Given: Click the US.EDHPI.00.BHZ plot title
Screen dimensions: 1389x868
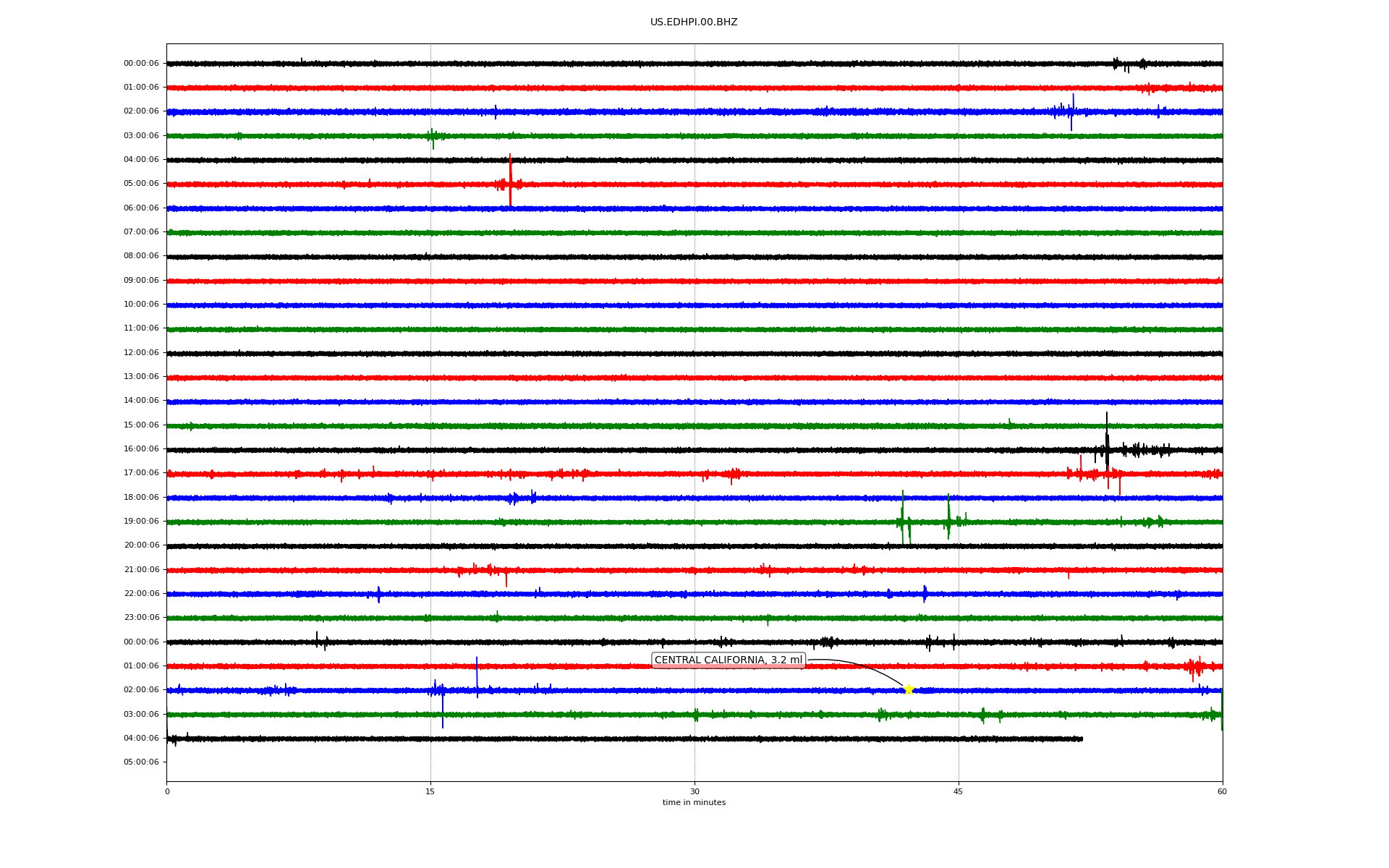Looking at the screenshot, I should tap(693, 22).
